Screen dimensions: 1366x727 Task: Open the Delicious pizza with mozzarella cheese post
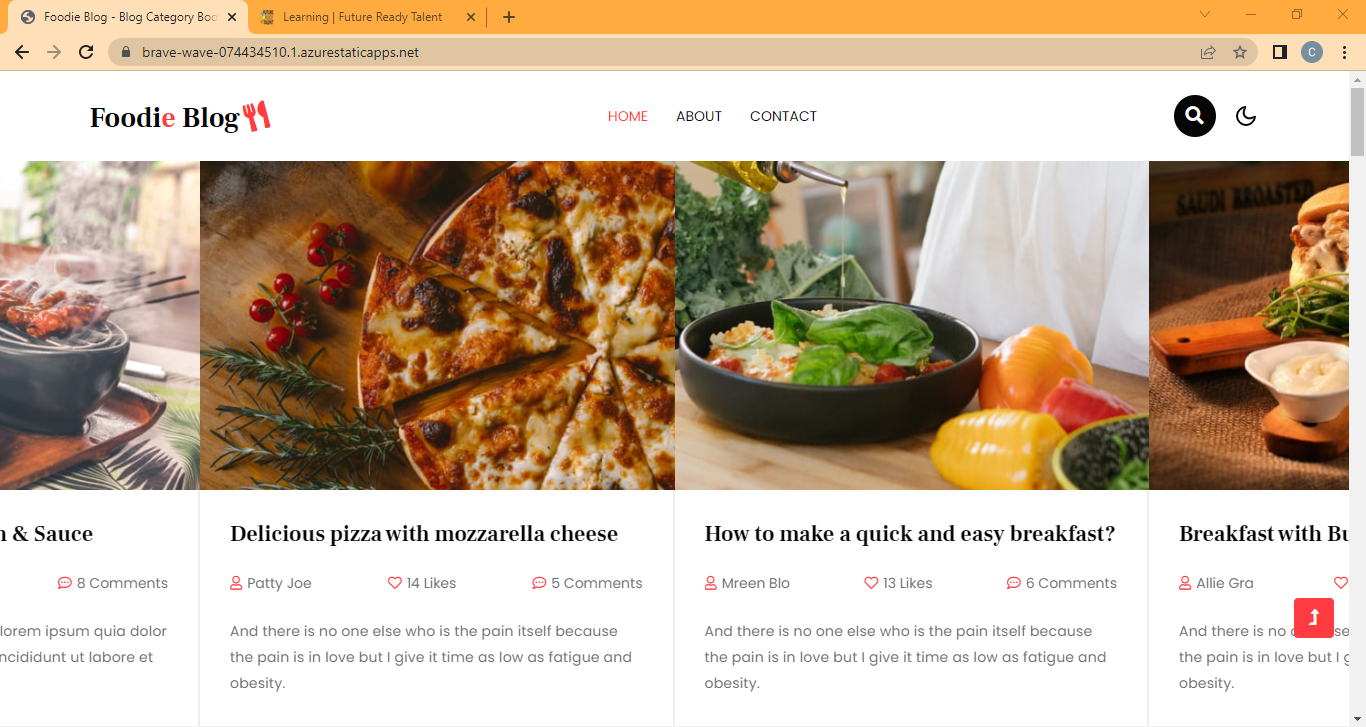click(423, 533)
